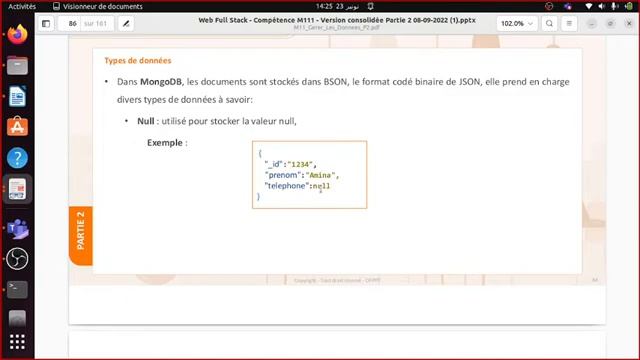Click the "Exemple :" label
The image size is (640, 360).
point(167,143)
